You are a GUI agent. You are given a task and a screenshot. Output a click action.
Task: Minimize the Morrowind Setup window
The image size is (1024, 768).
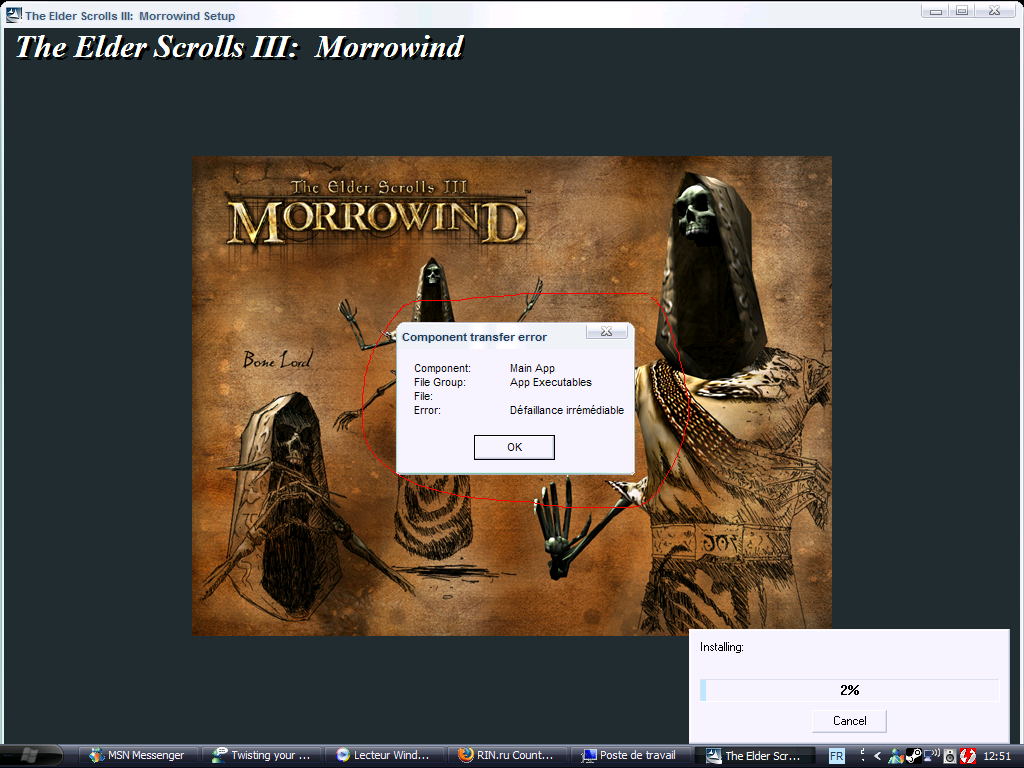point(935,11)
